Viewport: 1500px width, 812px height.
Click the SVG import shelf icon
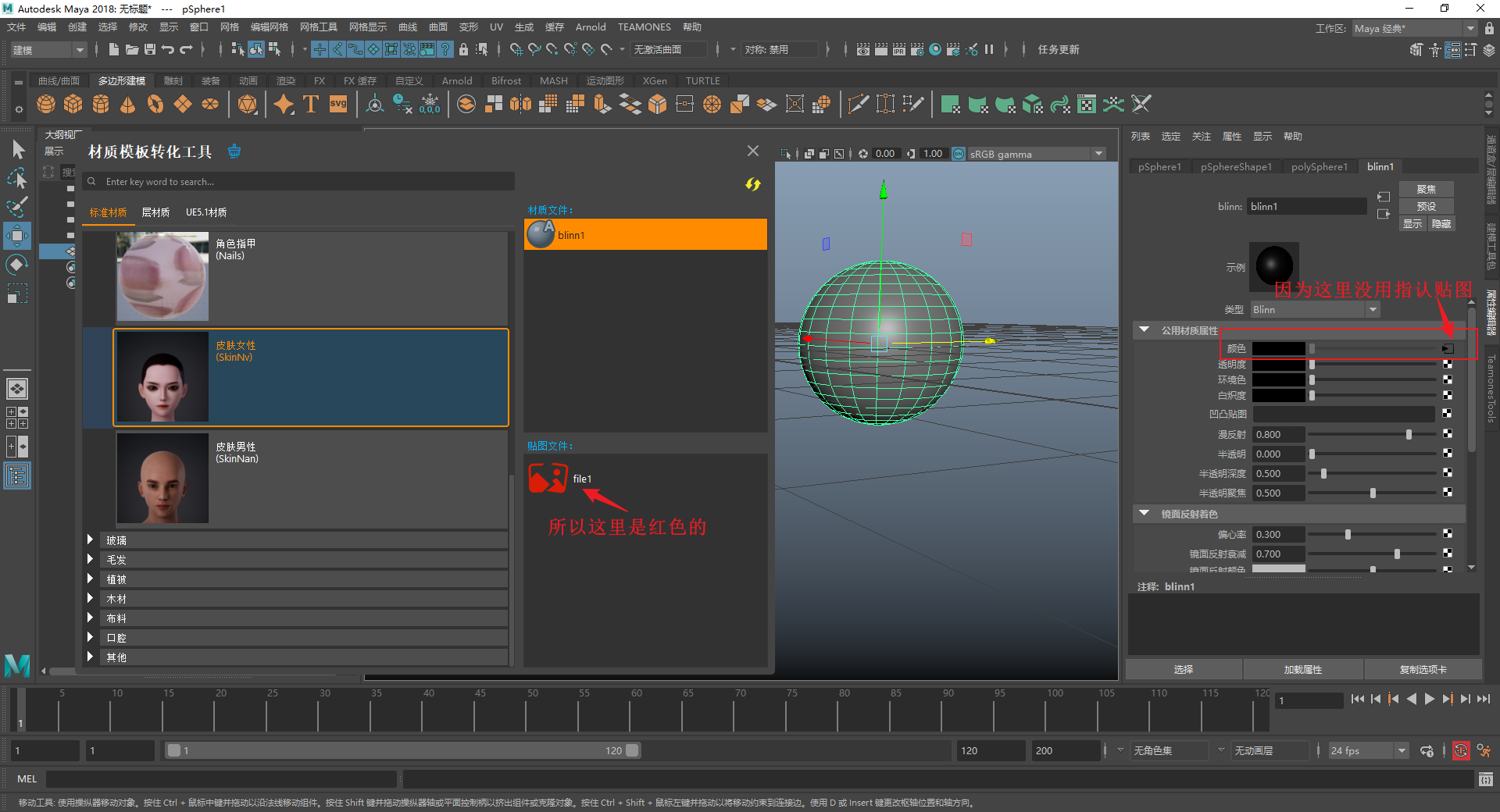(338, 104)
